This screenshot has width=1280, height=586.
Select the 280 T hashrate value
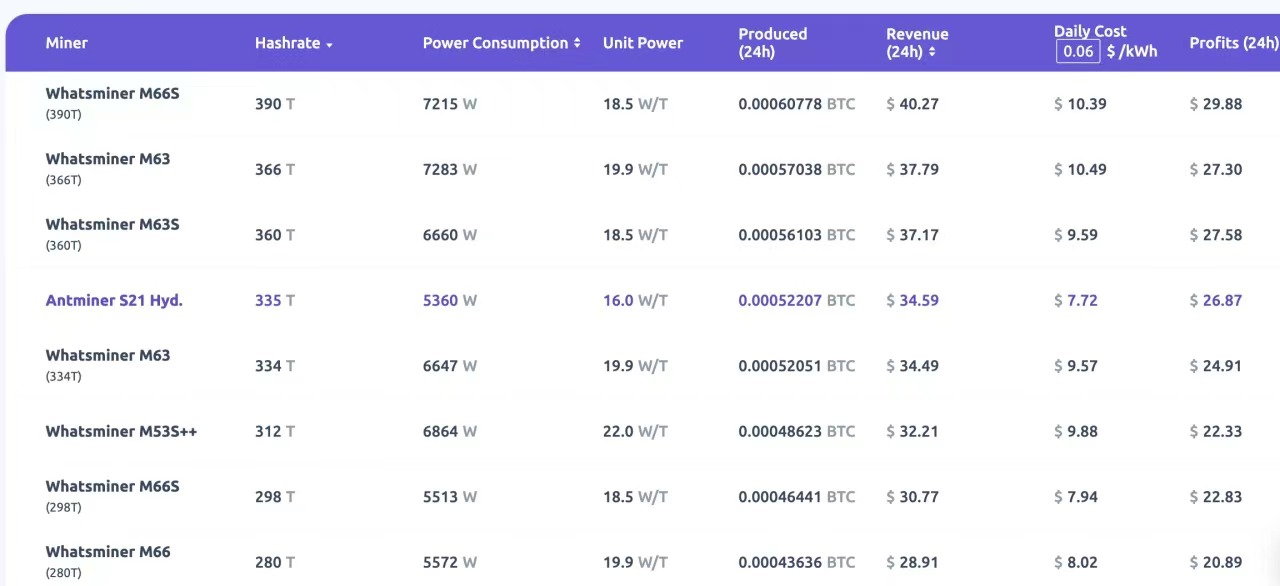click(x=275, y=562)
